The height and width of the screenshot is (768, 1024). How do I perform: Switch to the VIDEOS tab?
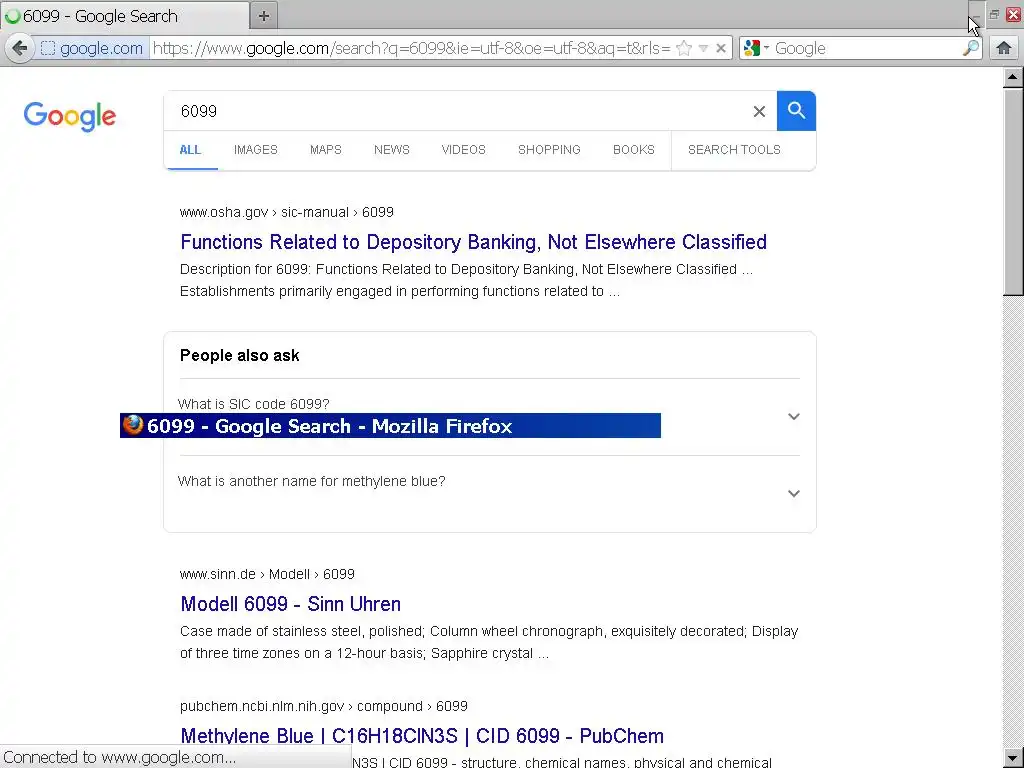[x=464, y=150]
